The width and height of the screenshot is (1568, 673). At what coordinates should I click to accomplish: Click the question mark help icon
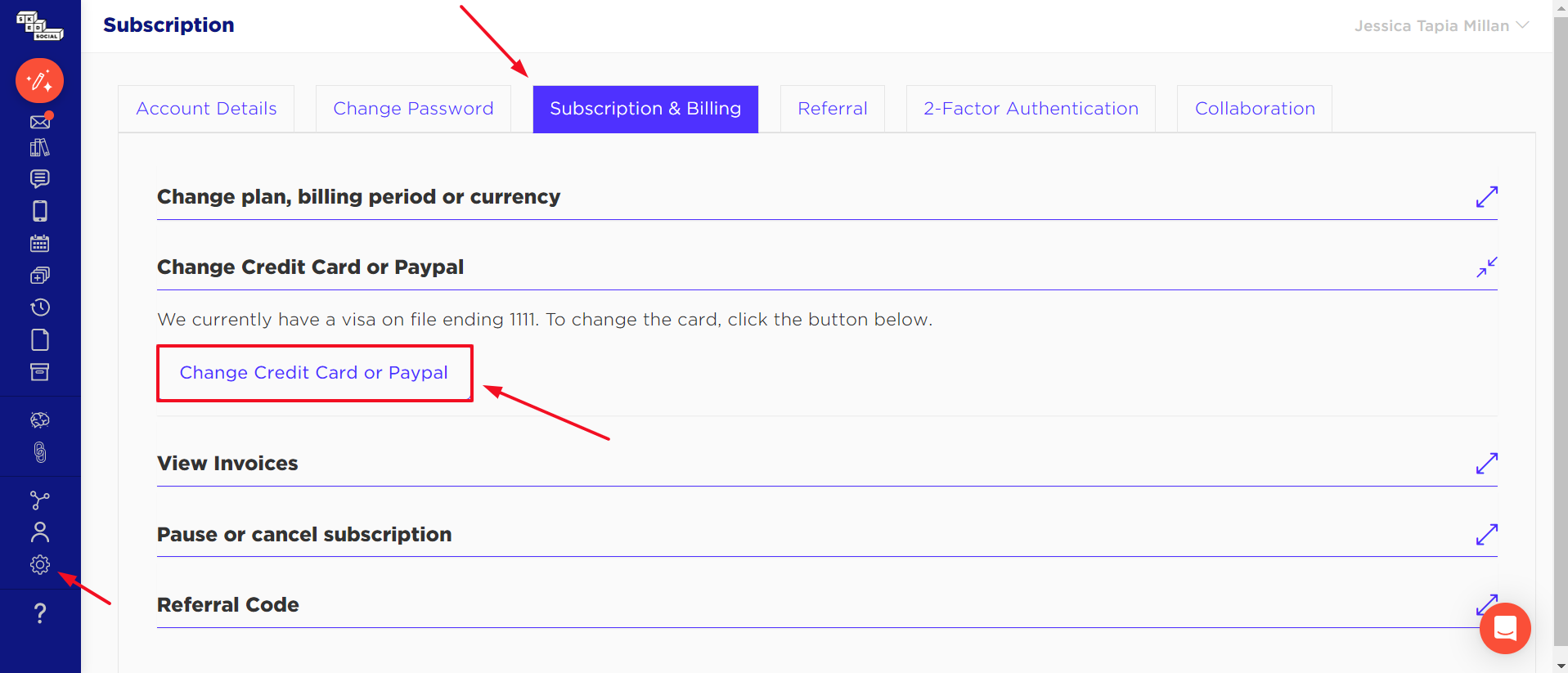point(39,613)
